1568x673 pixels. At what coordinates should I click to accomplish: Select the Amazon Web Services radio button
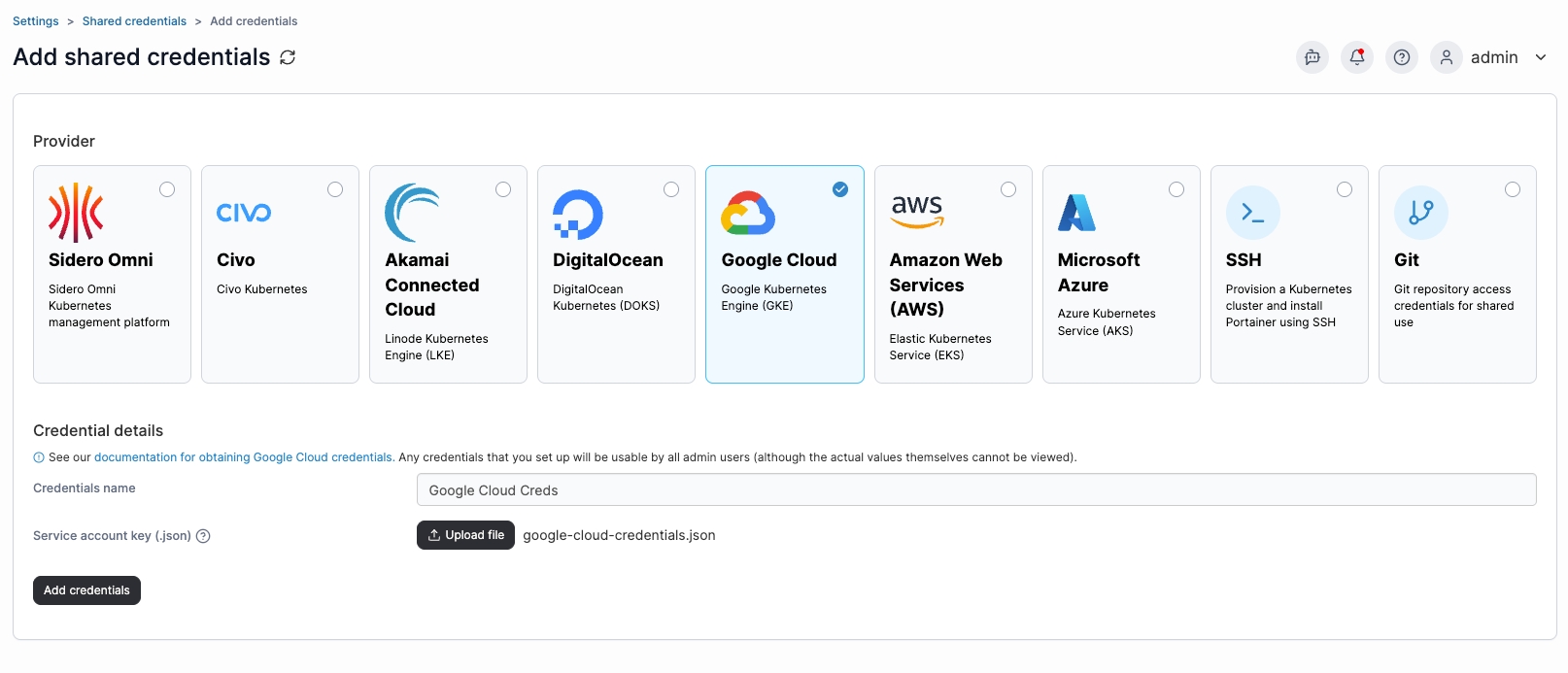[x=1008, y=189]
